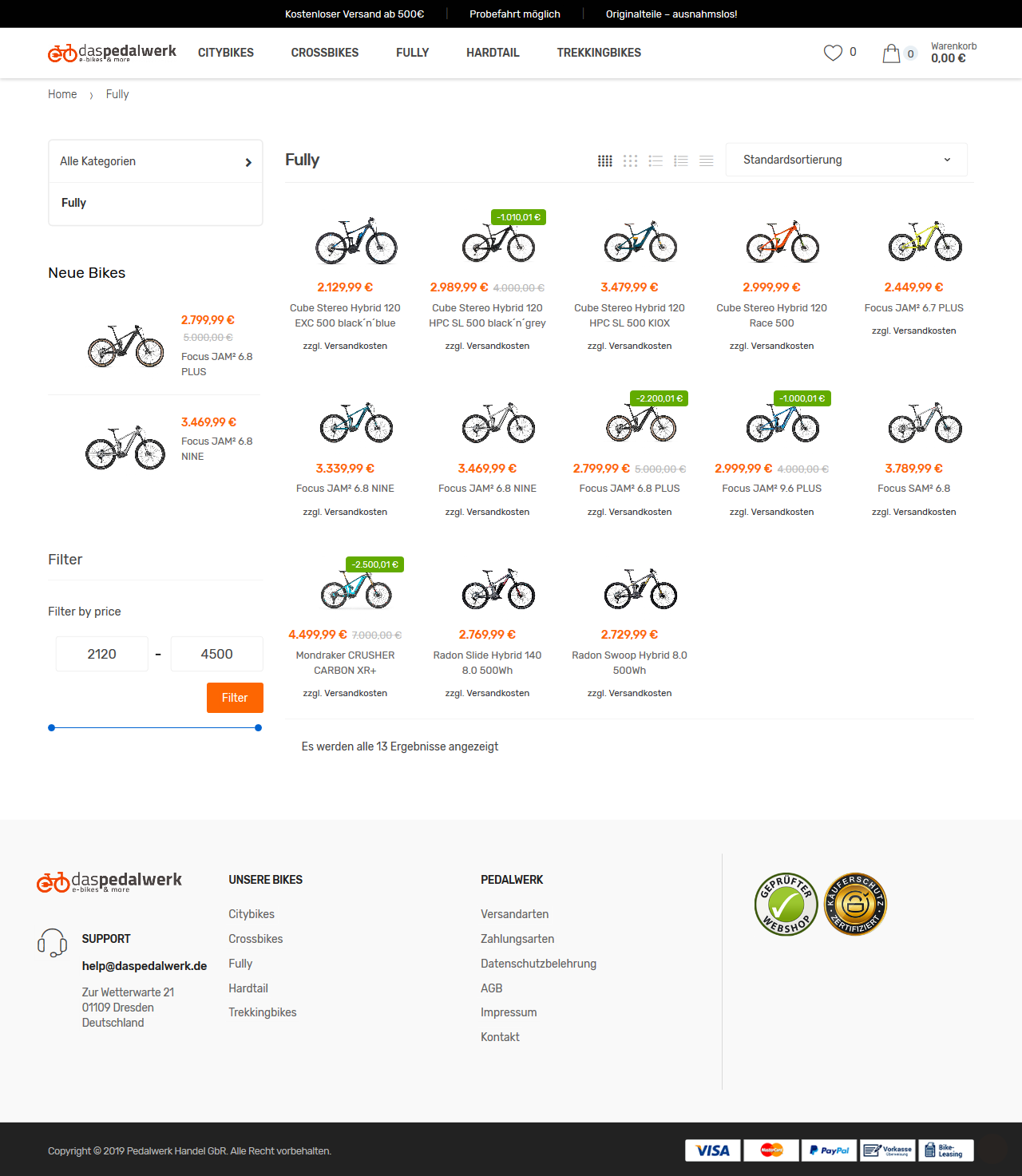Click the daspedalwerk header logo
1022x1176 pixels.
pos(112,53)
